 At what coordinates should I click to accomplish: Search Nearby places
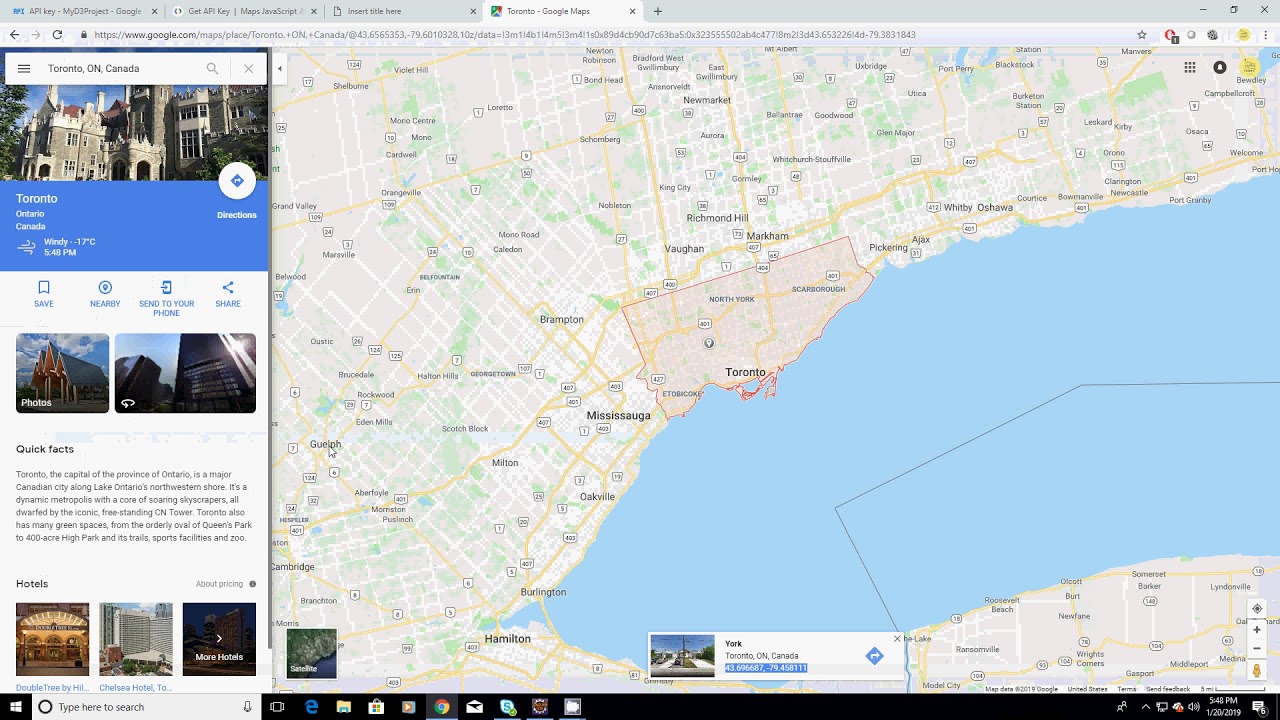point(105,294)
